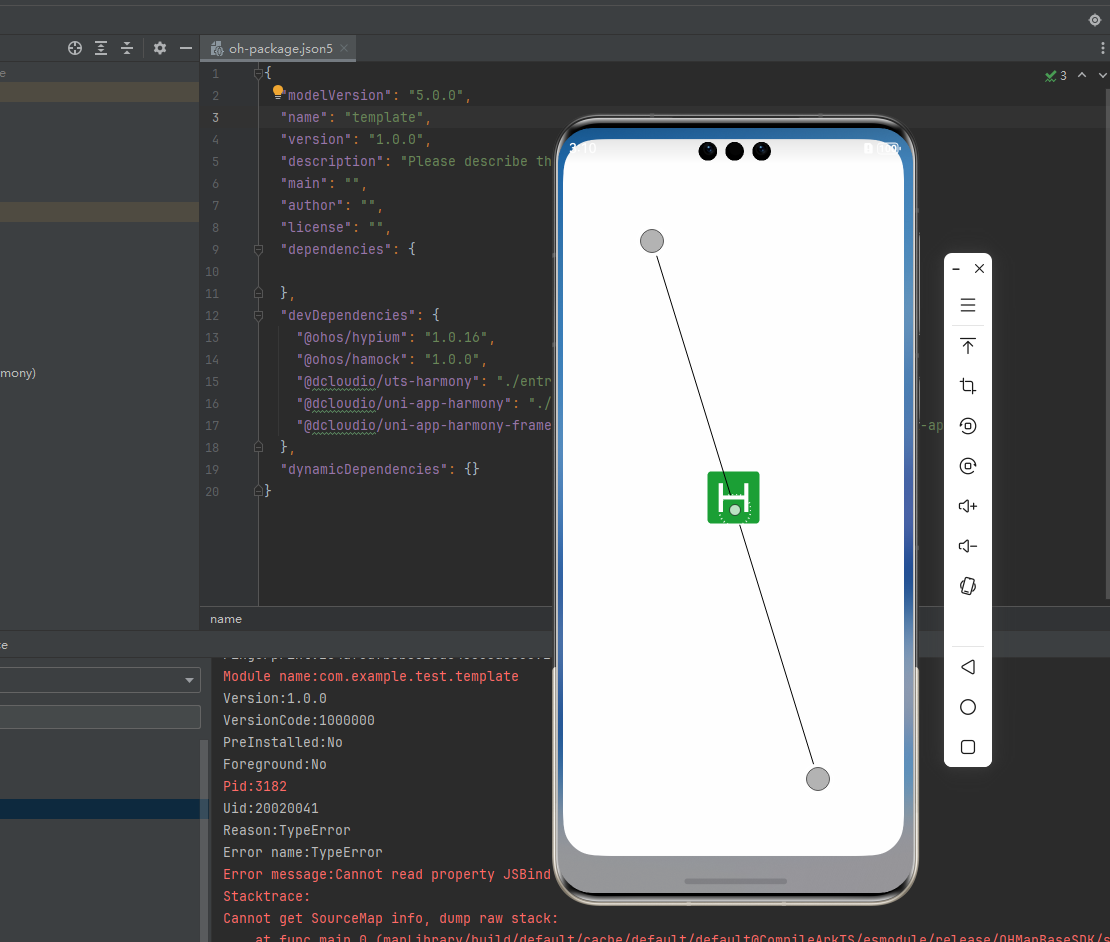Rotate emulator clockwise
1110x942 pixels.
[x=968, y=466]
